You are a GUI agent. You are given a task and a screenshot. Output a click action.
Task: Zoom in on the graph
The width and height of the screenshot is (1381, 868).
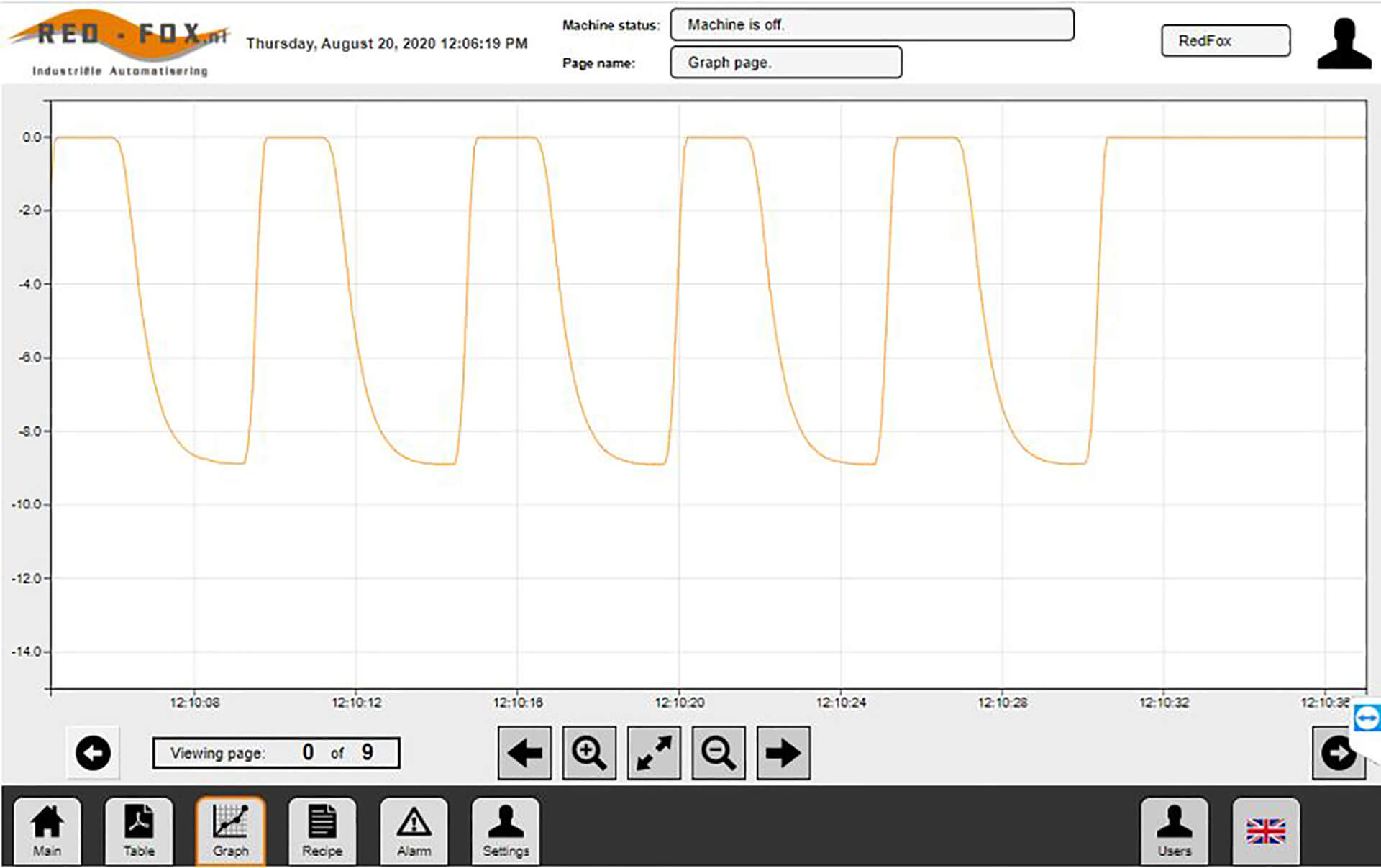tap(589, 753)
